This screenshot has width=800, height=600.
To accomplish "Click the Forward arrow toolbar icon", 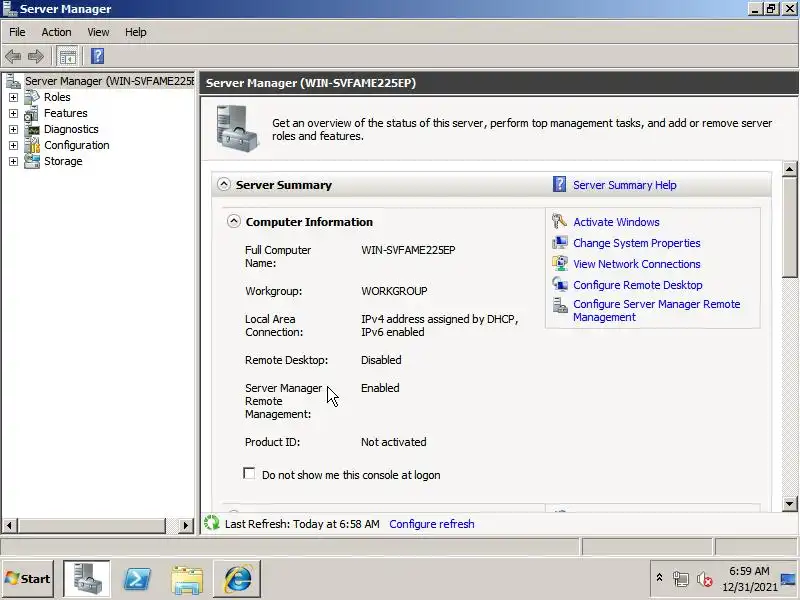I will (x=36, y=56).
